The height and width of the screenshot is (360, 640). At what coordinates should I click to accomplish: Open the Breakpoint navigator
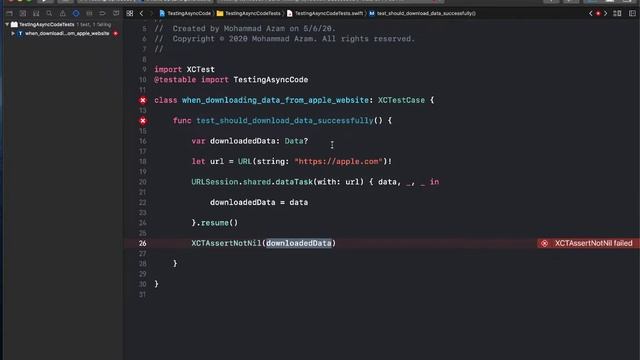[102, 13]
